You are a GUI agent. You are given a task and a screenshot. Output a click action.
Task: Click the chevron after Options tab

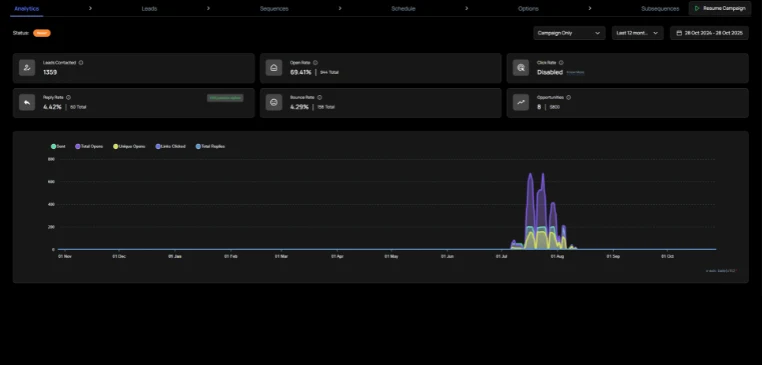point(590,8)
